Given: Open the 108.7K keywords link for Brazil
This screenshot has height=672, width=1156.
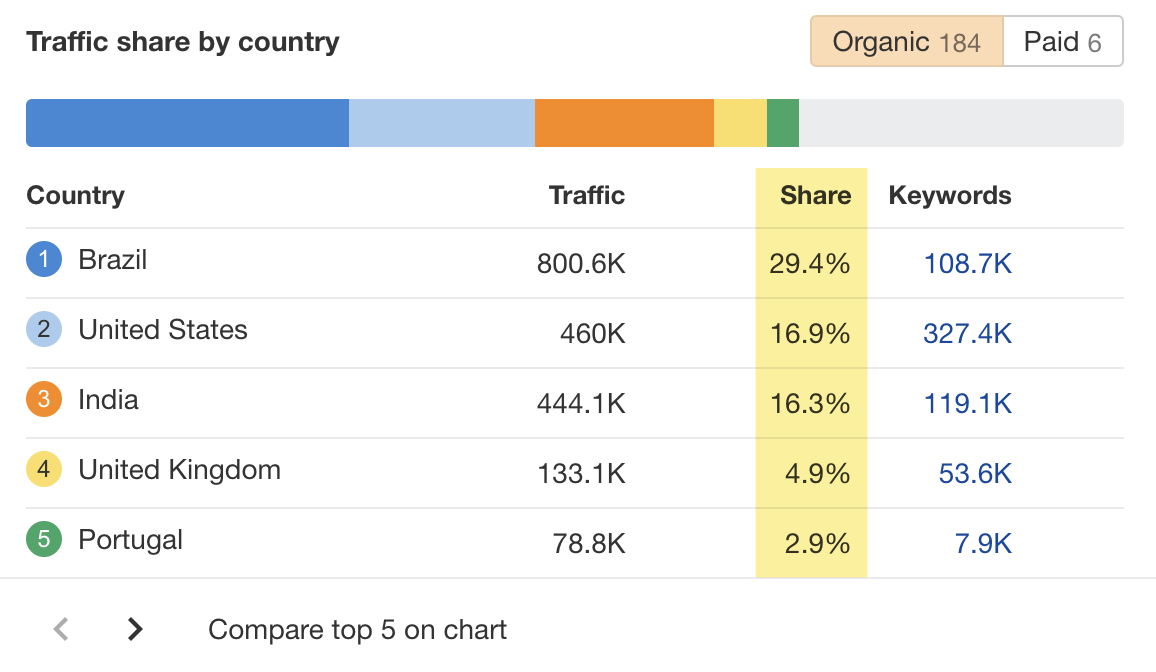Looking at the screenshot, I should [967, 263].
